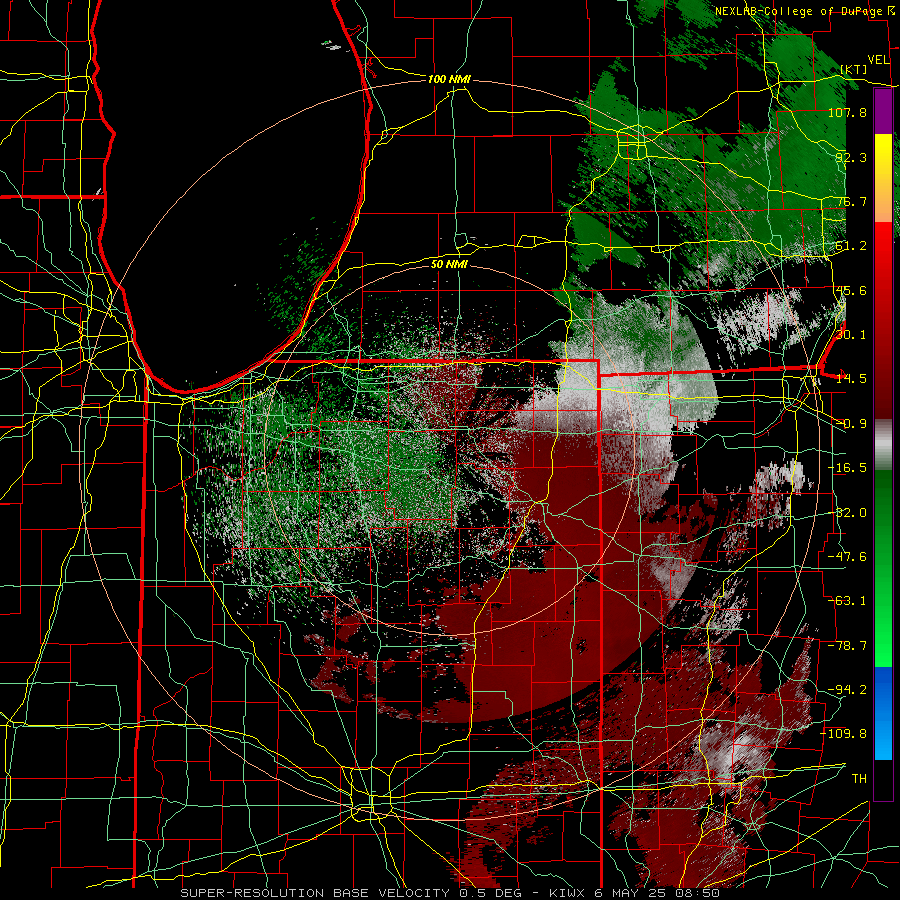Pick the blue segment of the color bar
The width and height of the screenshot is (900, 900).
pos(883,713)
